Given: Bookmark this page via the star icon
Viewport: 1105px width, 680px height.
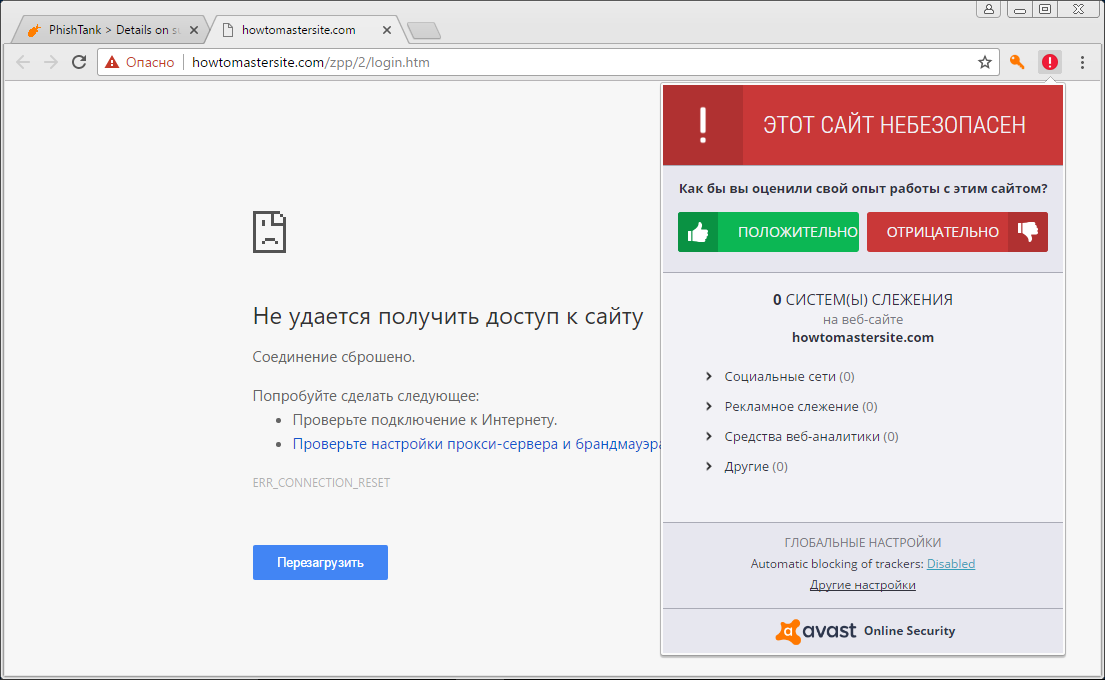Looking at the screenshot, I should point(985,62).
